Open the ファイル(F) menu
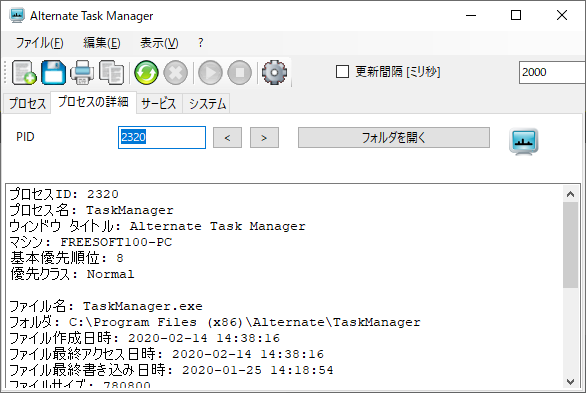This screenshot has width=586, height=393. (39, 43)
